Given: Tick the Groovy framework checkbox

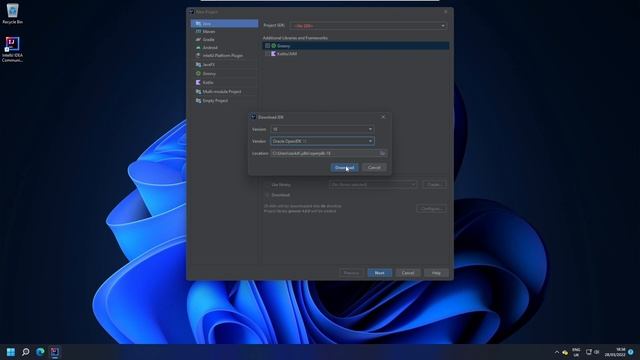Looking at the screenshot, I should (x=267, y=46).
